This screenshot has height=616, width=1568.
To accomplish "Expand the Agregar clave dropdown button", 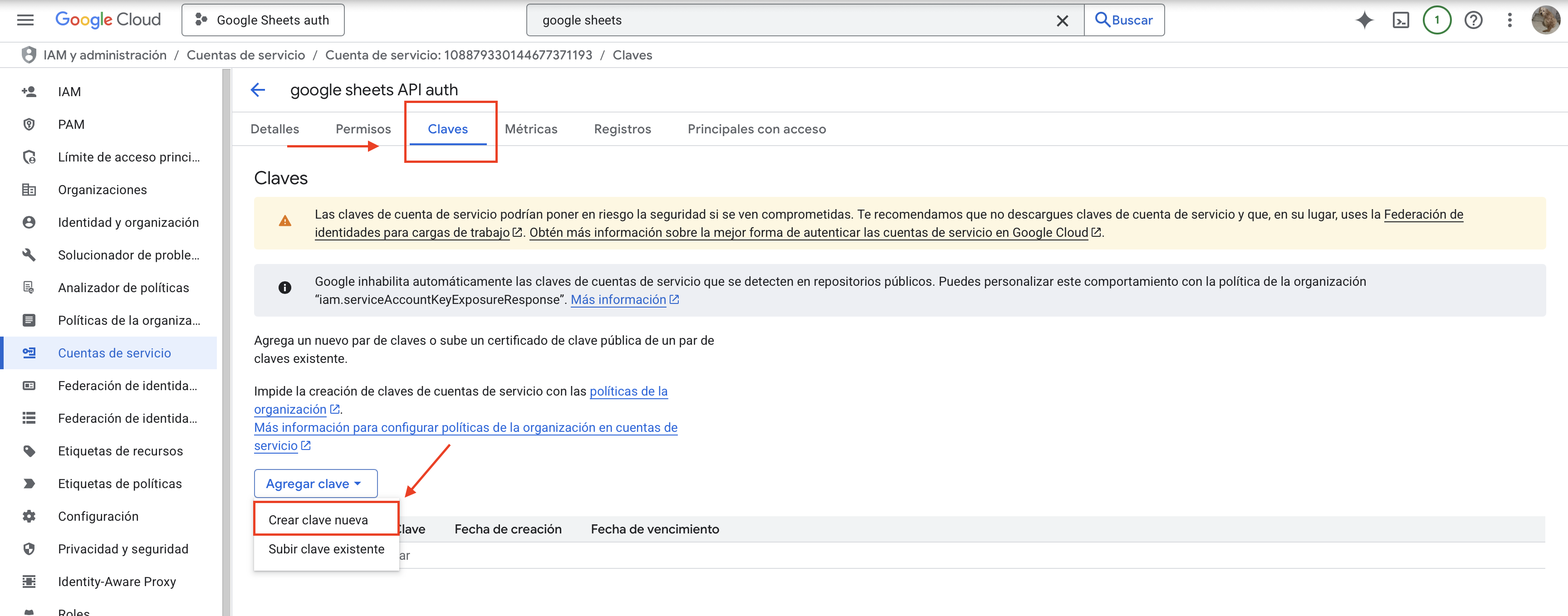I will [x=315, y=483].
